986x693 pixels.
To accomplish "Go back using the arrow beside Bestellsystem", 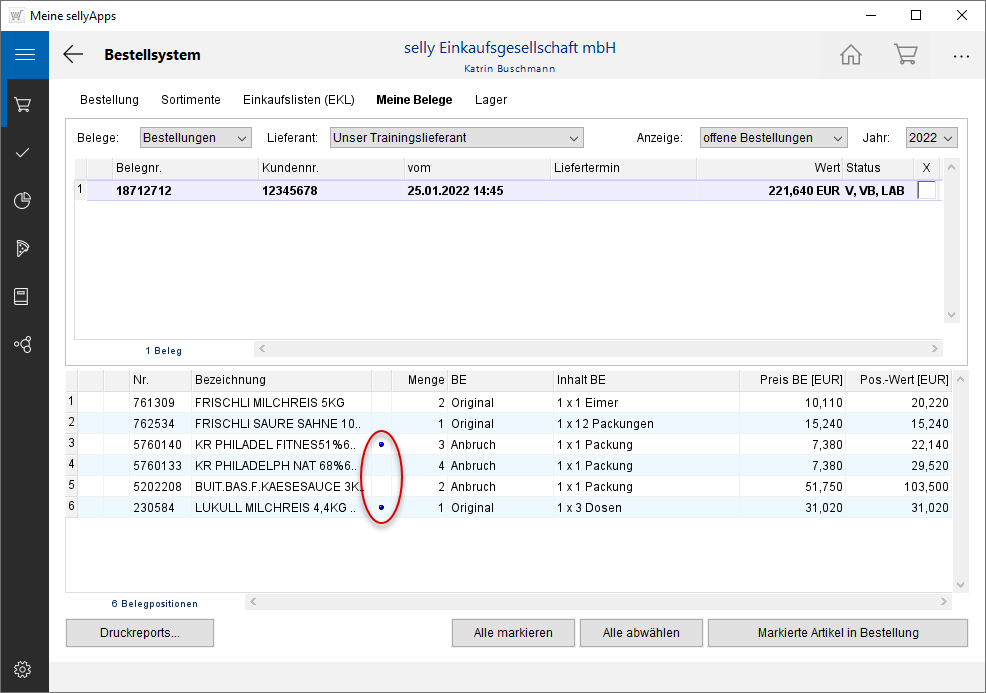I will [73, 55].
